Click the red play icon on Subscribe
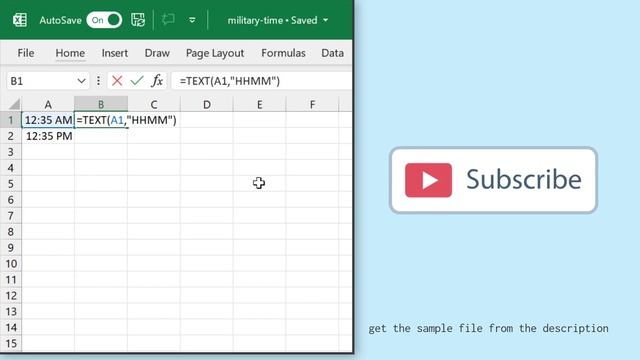 tap(429, 180)
